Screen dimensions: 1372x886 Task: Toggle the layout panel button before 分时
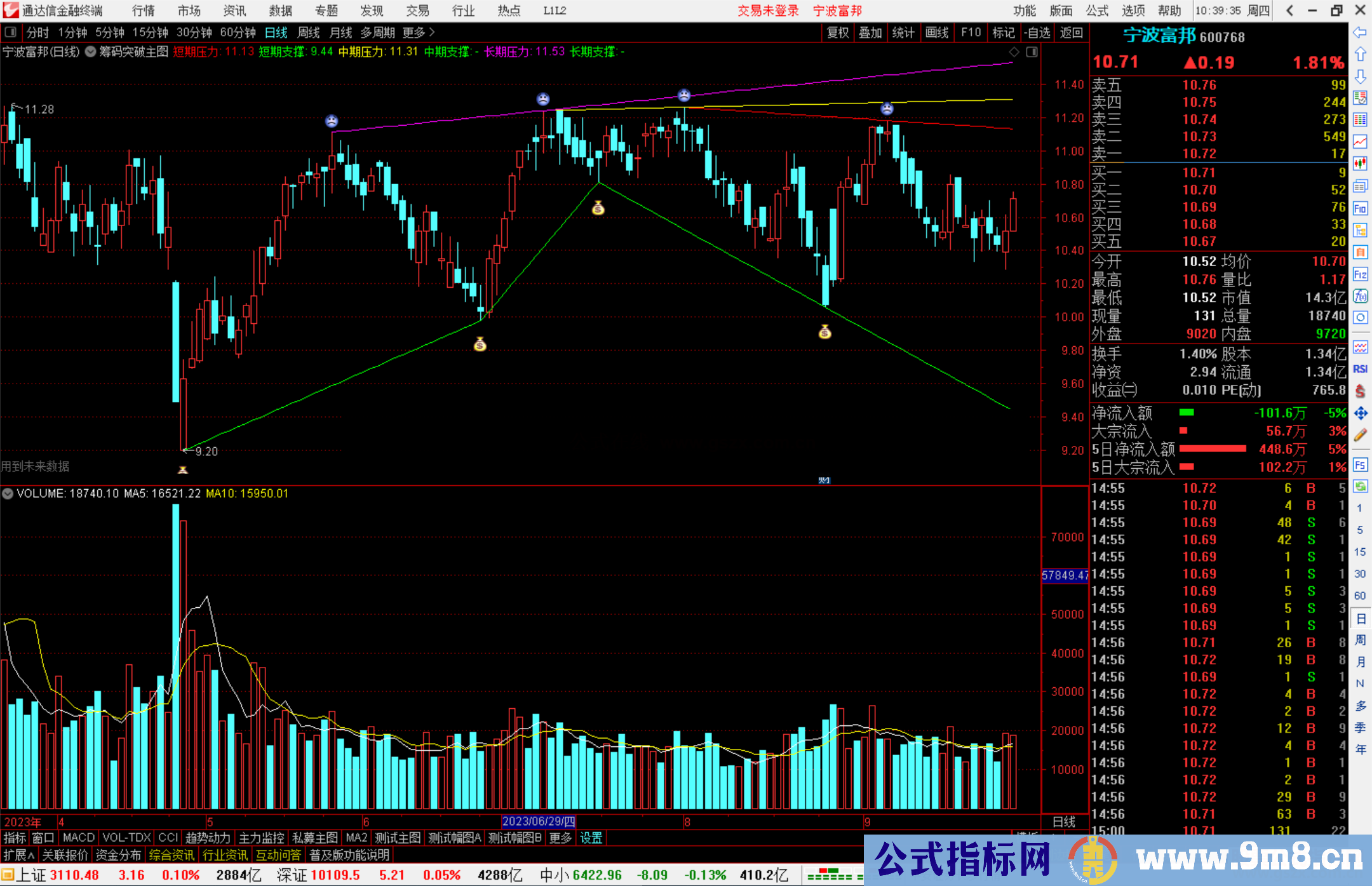click(x=10, y=32)
